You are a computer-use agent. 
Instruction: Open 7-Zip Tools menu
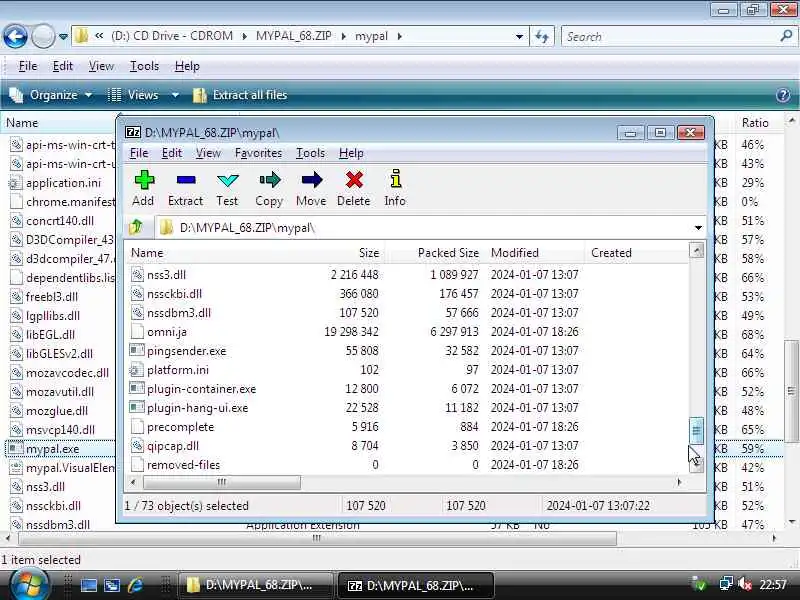(310, 153)
